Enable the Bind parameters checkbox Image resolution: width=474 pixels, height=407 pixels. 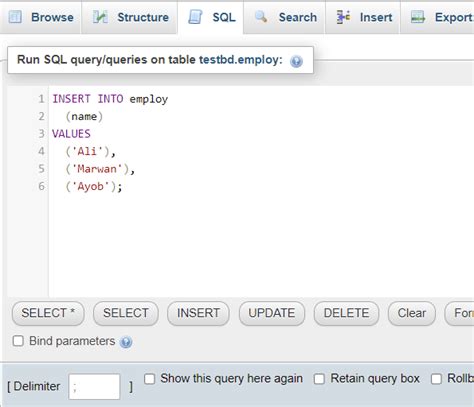[x=18, y=341]
